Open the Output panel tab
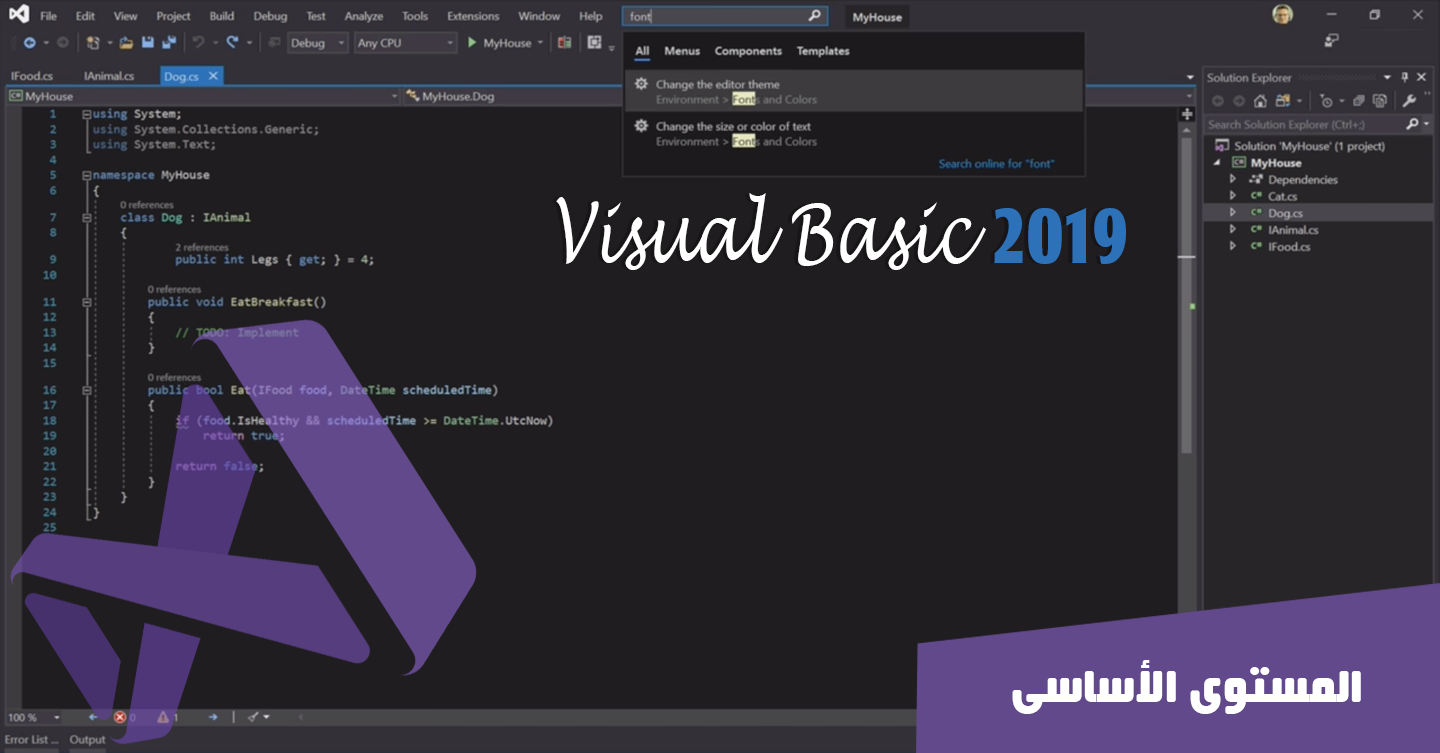 click(87, 740)
